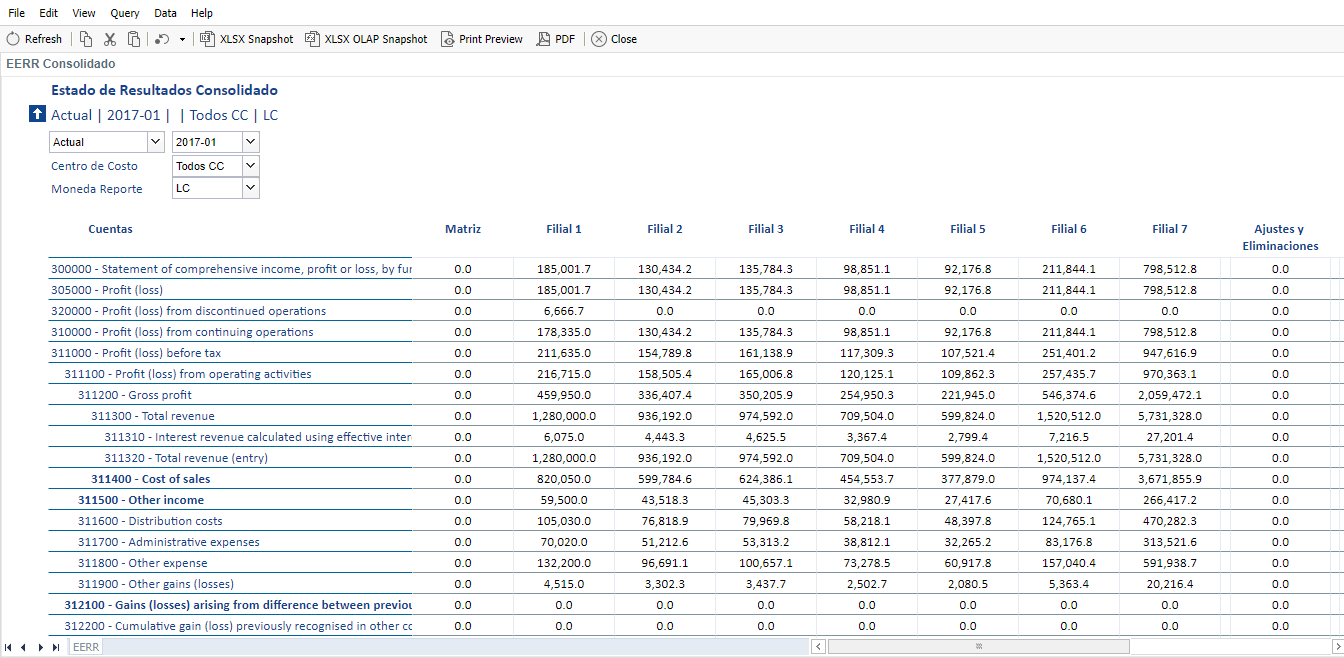This screenshot has width=1344, height=658.
Task: Click the horizontal scrollbar thumb
Action: click(x=978, y=647)
